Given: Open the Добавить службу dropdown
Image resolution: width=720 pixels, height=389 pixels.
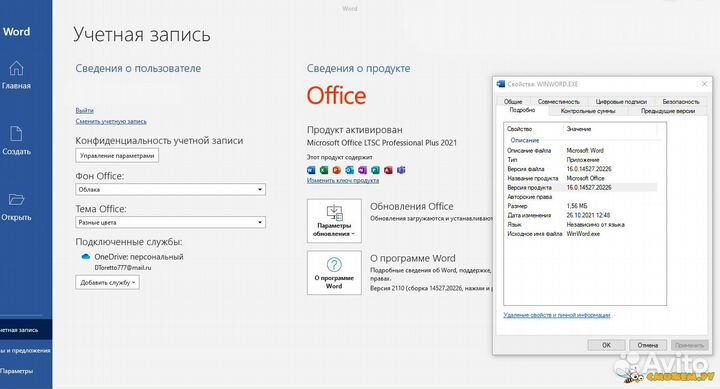Looking at the screenshot, I should click(107, 282).
